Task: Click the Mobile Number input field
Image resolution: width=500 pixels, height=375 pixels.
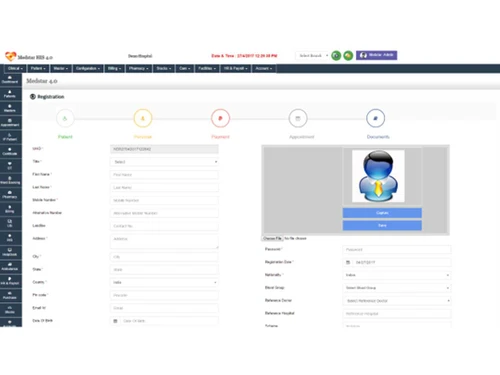Action: pyautogui.click(x=164, y=200)
